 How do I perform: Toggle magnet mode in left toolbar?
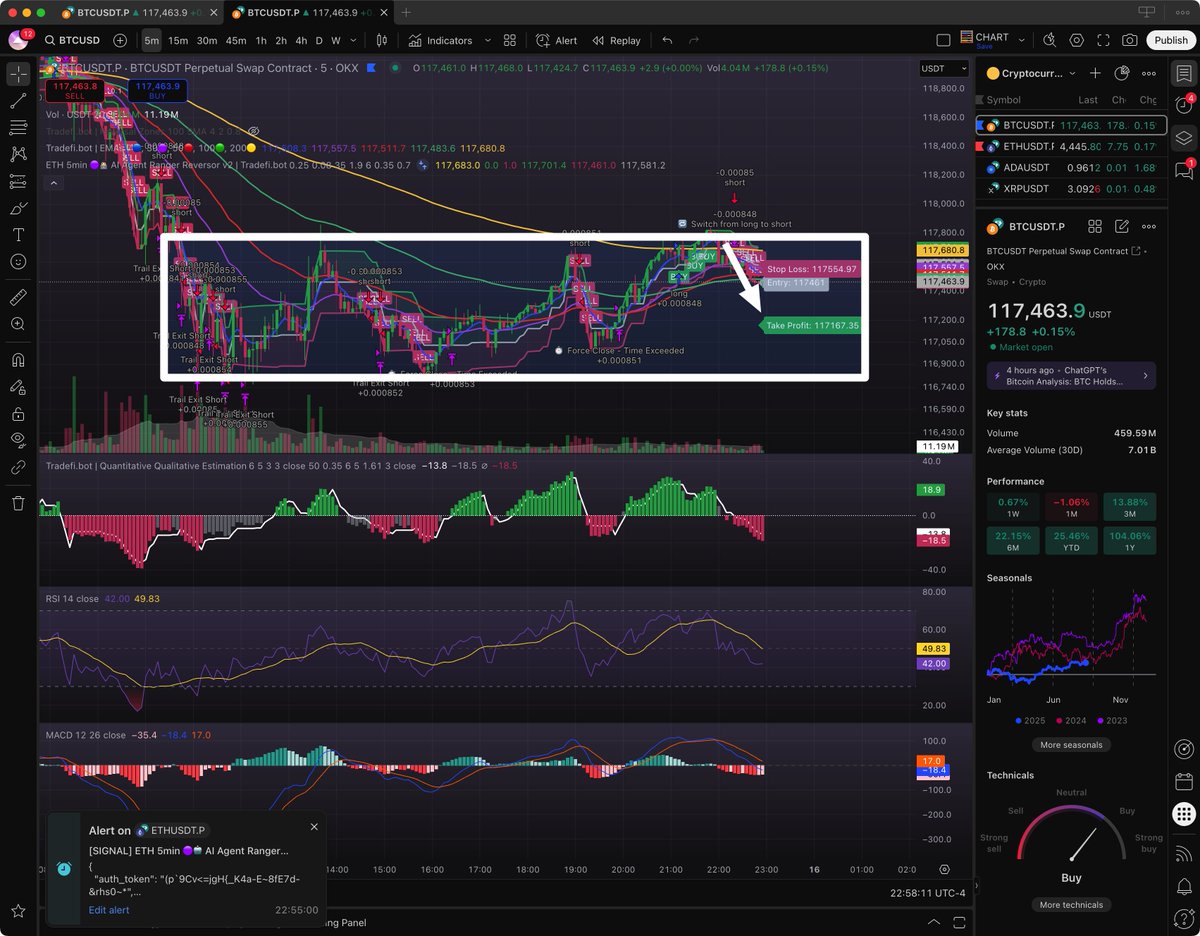(x=18, y=360)
